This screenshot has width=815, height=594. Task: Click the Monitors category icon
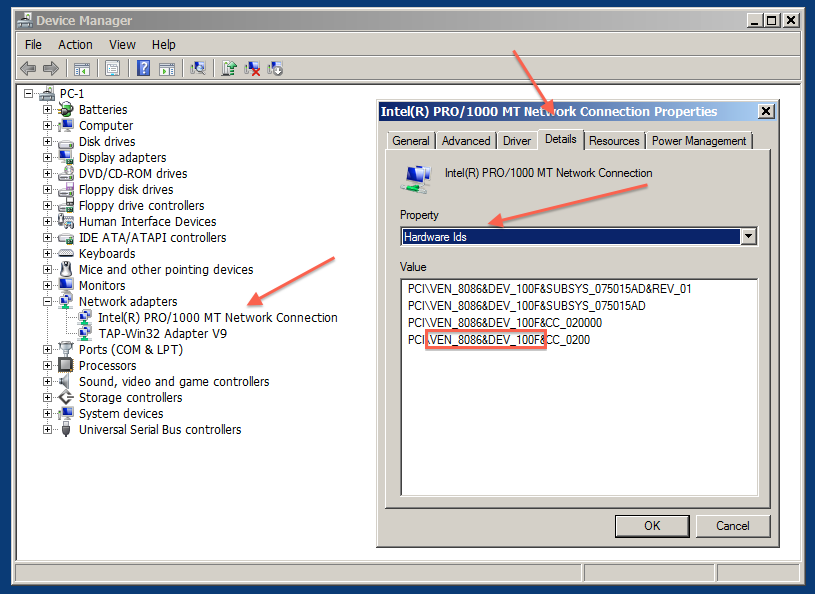coord(65,285)
